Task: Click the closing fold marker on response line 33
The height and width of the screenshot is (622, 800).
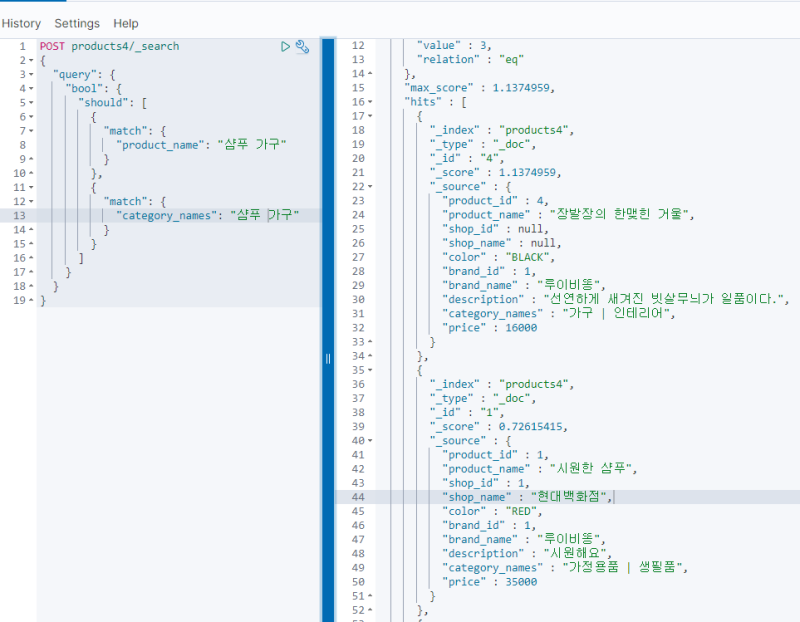Action: point(370,342)
